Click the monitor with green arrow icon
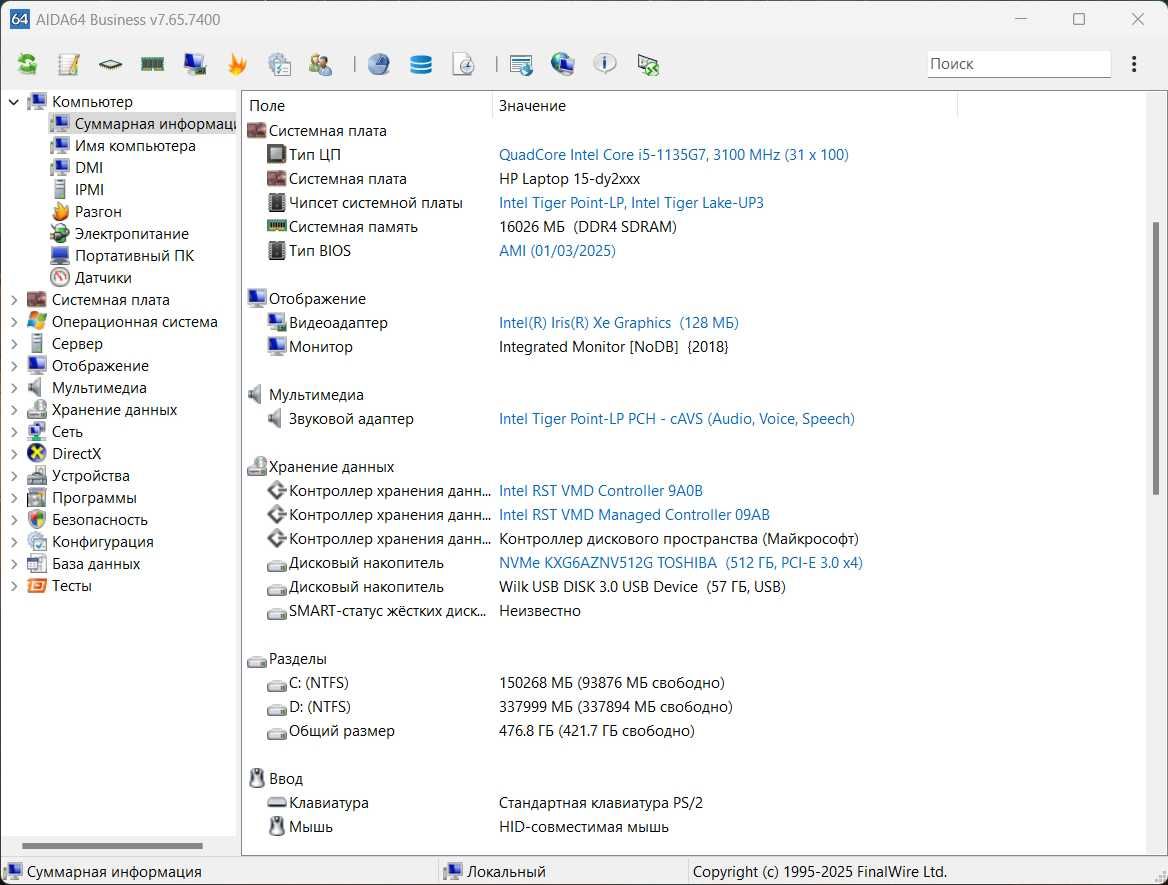This screenshot has width=1168, height=885. 648,65
